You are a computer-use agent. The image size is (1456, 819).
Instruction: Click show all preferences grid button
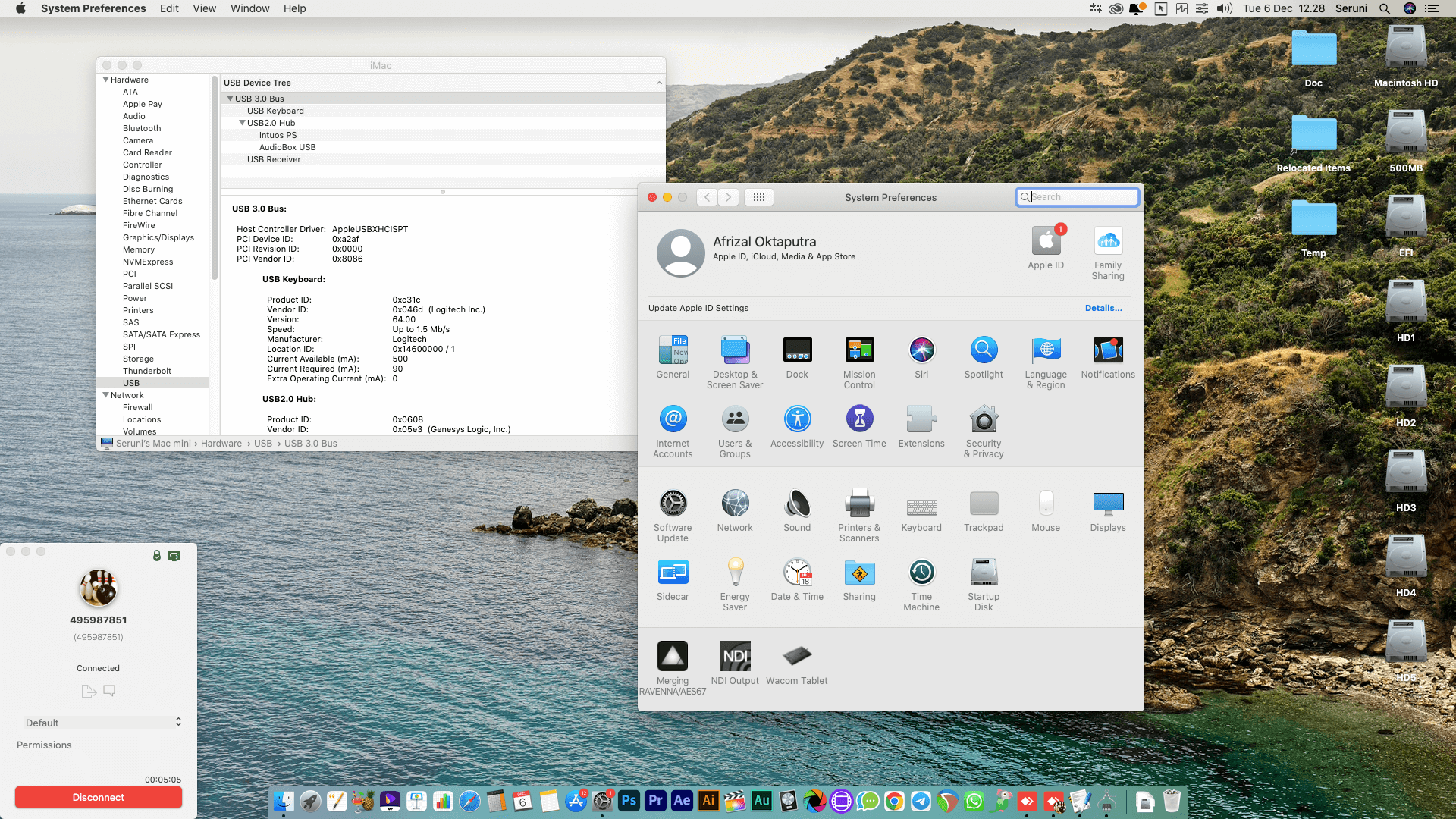[x=758, y=197]
